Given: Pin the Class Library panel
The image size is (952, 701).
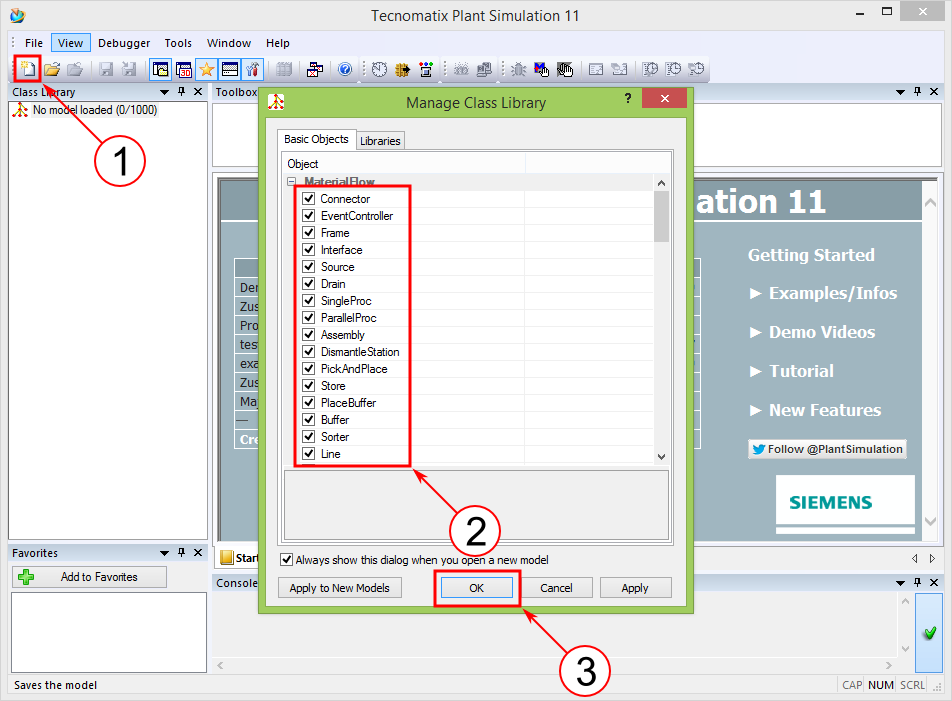Looking at the screenshot, I should tap(181, 92).
